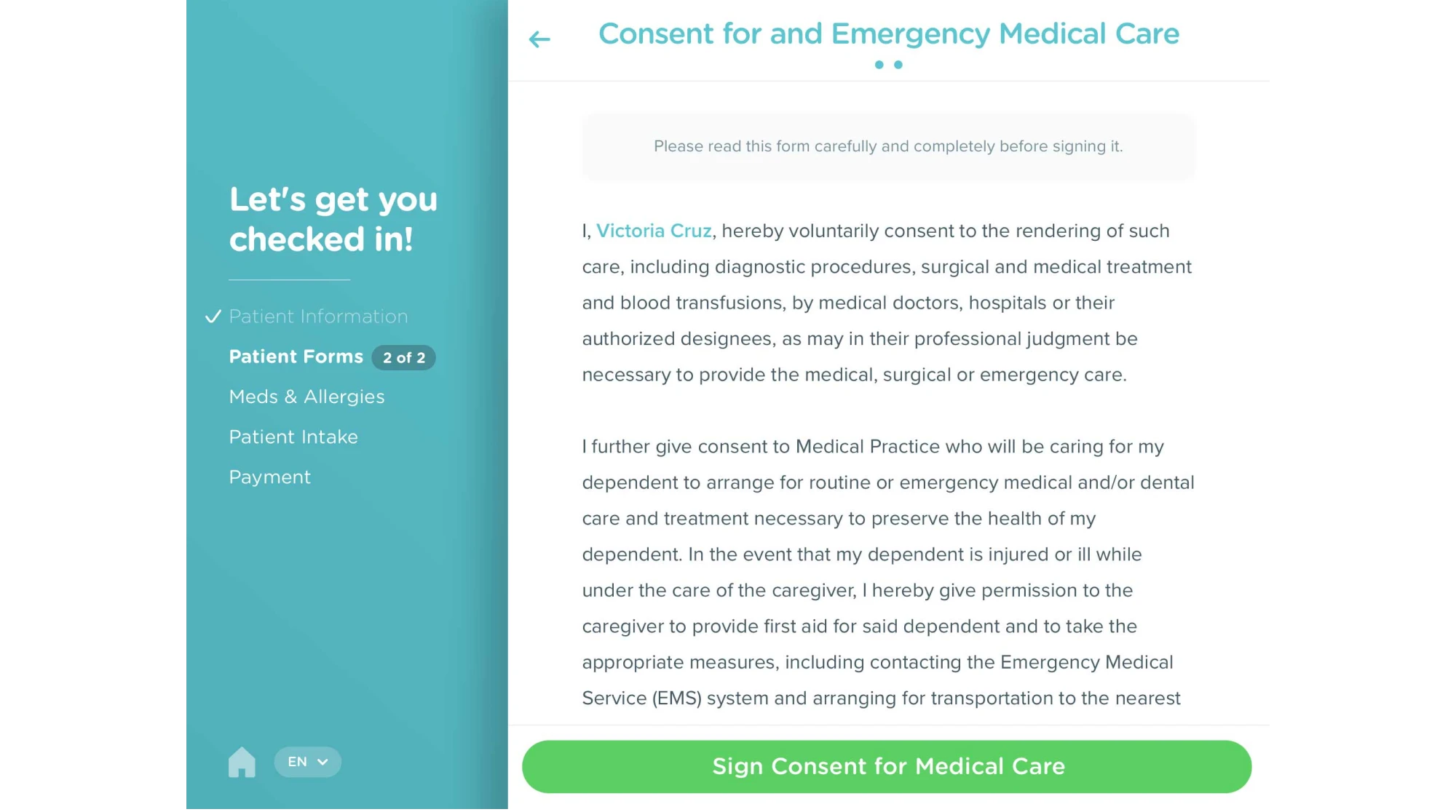This screenshot has height=812, width=1456.
Task: Open the EN language dropdown
Action: point(307,762)
